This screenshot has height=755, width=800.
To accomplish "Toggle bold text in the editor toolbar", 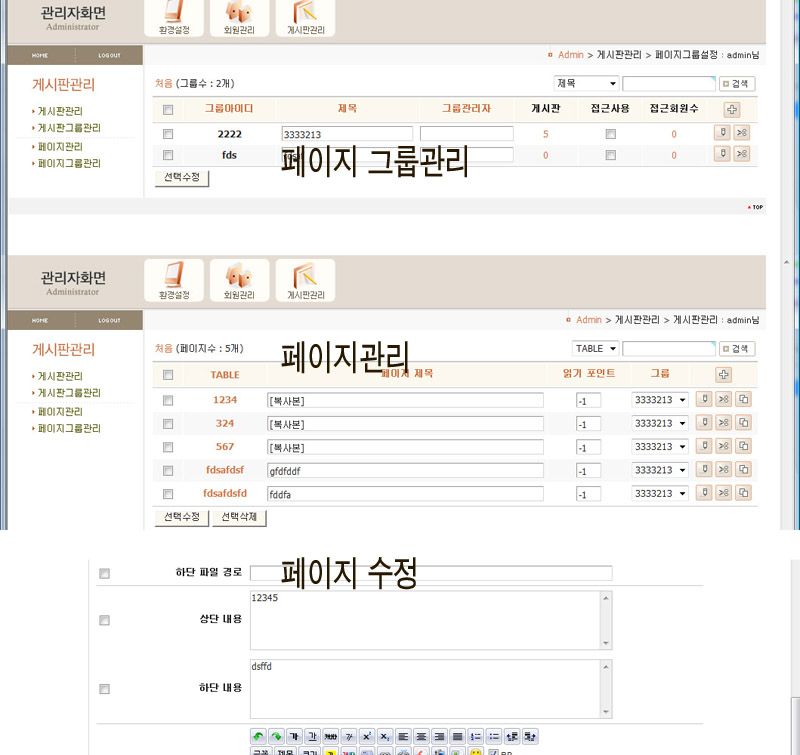I will (294, 736).
